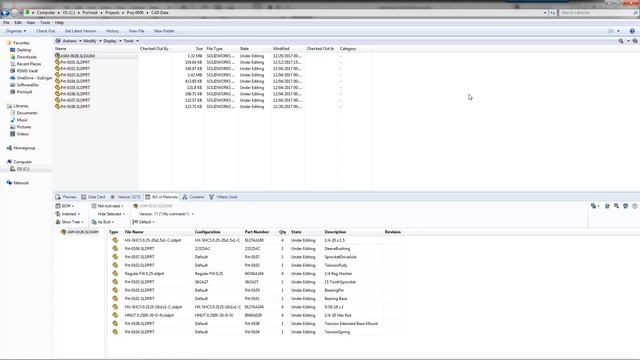
Task: Click the Prt-0104.SLDPRT part icon in the file list
Action: coord(58,81)
